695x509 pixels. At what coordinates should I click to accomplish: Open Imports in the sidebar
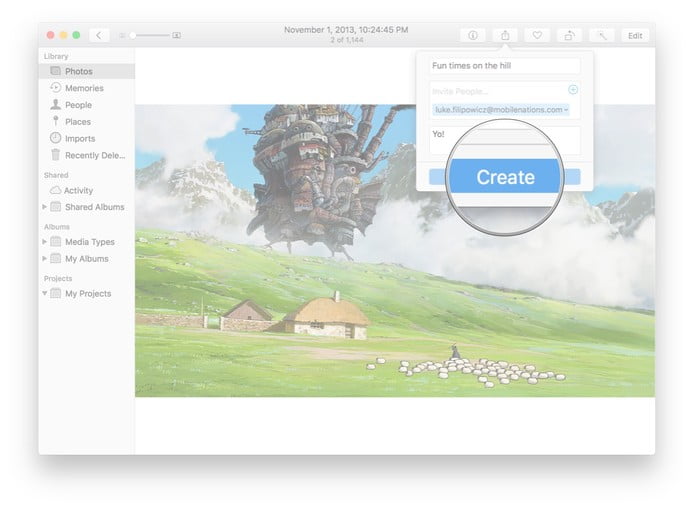(x=80, y=139)
